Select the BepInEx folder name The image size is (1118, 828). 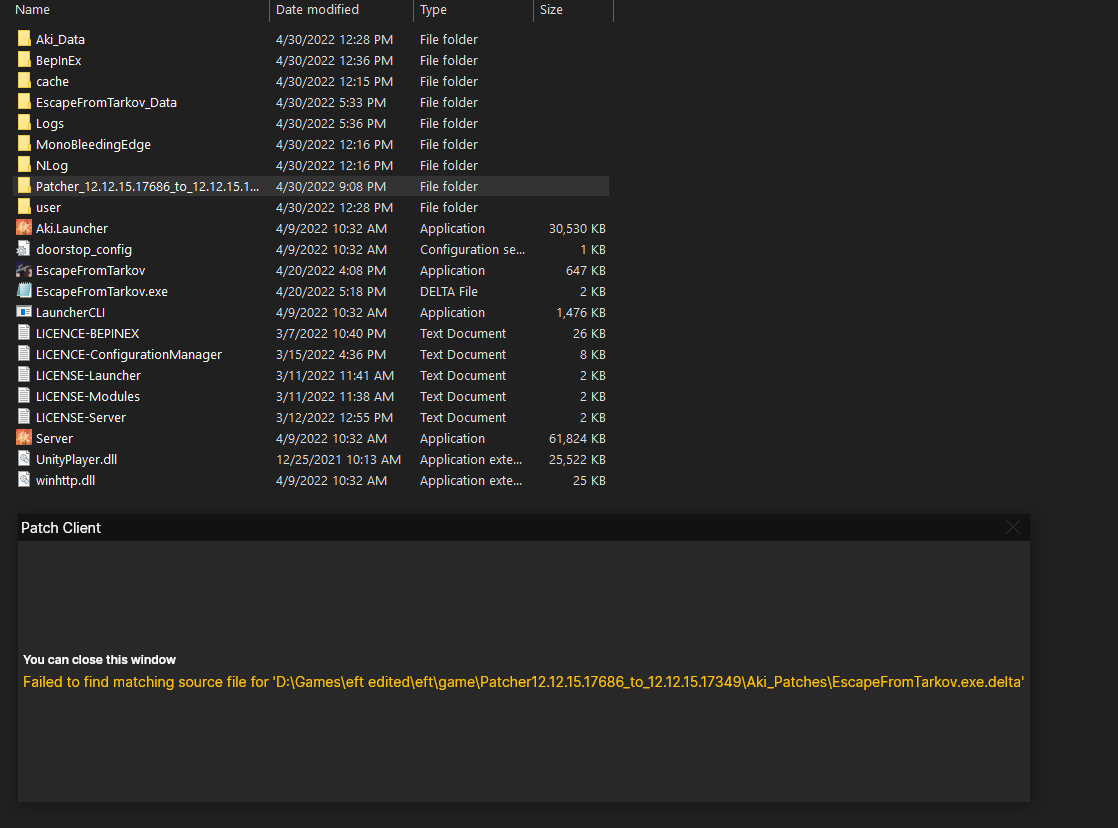point(58,61)
